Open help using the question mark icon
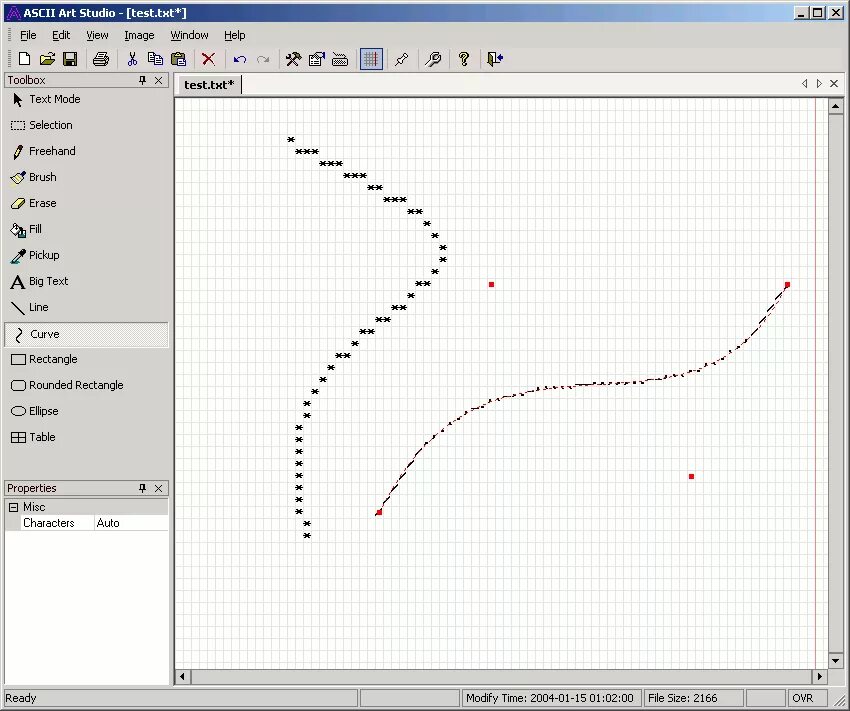 pos(463,59)
